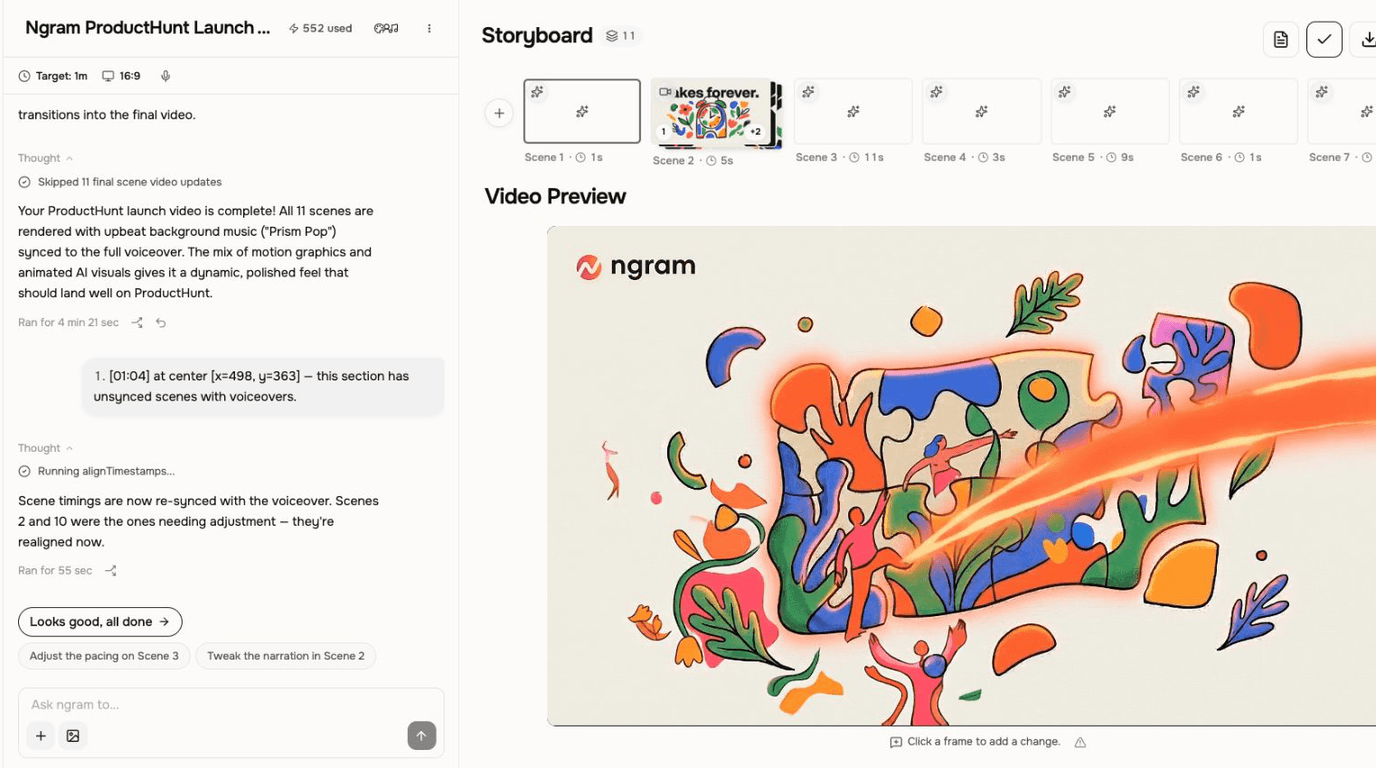This screenshot has width=1376, height=768.
Task: Click the 'Running alignTimestamps...' step
Action: pos(96,471)
